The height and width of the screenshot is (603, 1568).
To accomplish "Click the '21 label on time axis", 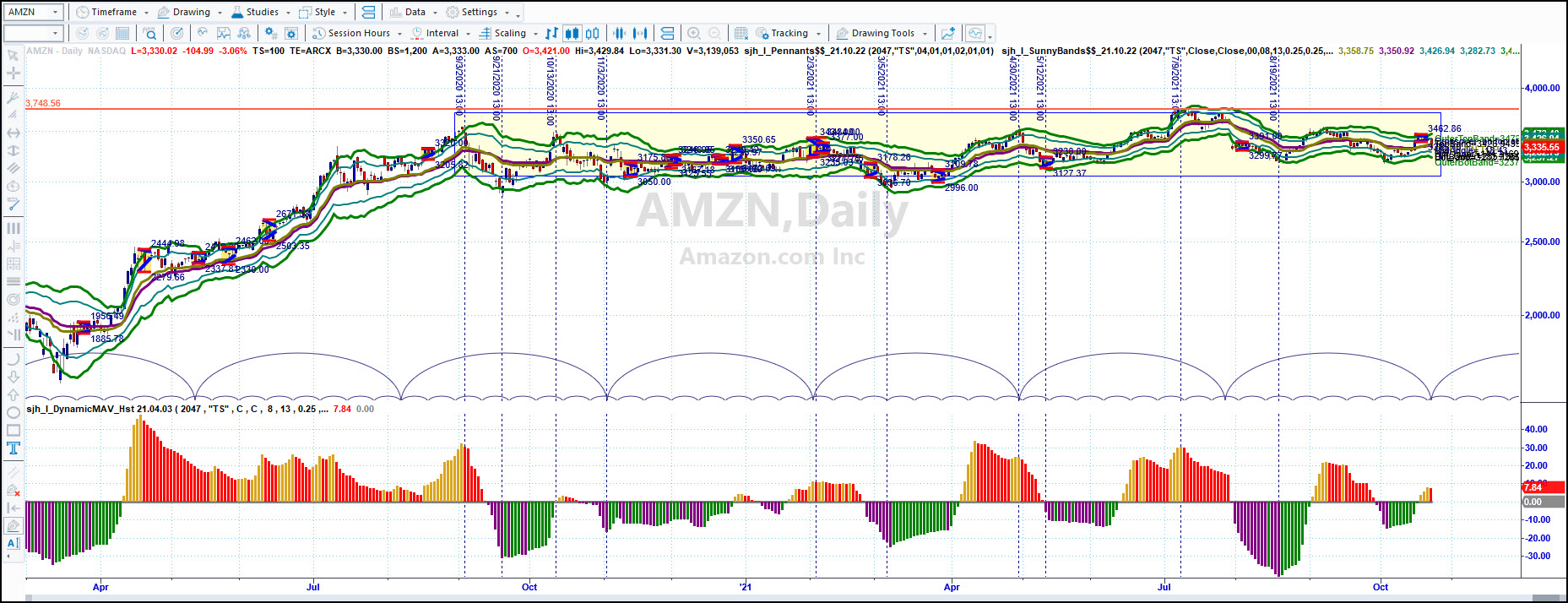I will click(x=745, y=587).
